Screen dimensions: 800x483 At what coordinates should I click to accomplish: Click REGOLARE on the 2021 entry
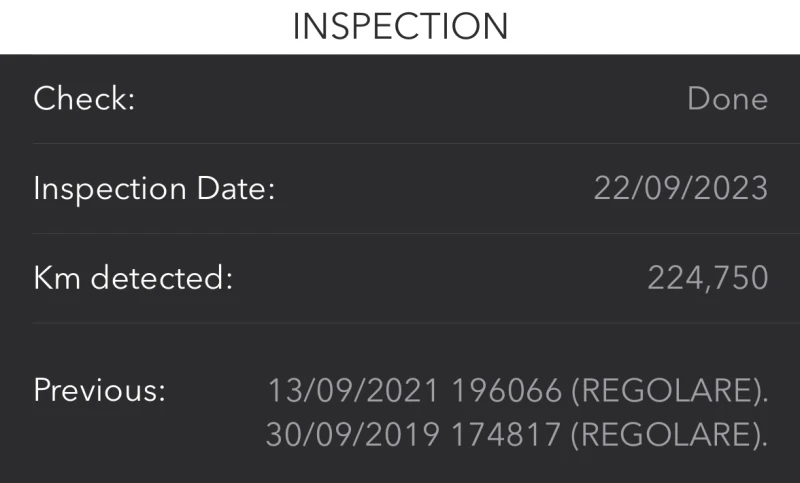pos(667,390)
